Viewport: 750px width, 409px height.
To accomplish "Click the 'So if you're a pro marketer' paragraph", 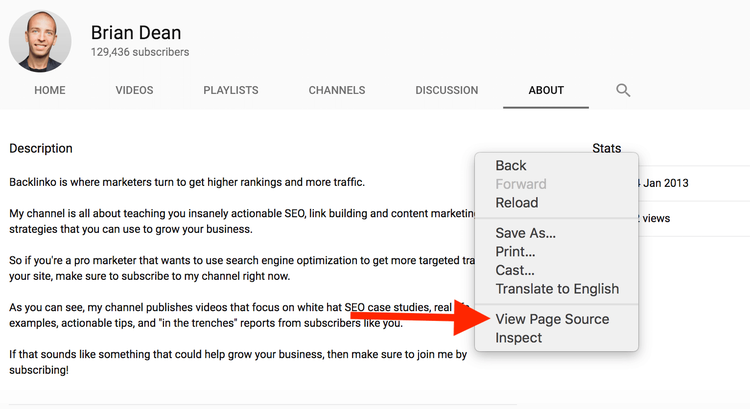I will [242, 268].
